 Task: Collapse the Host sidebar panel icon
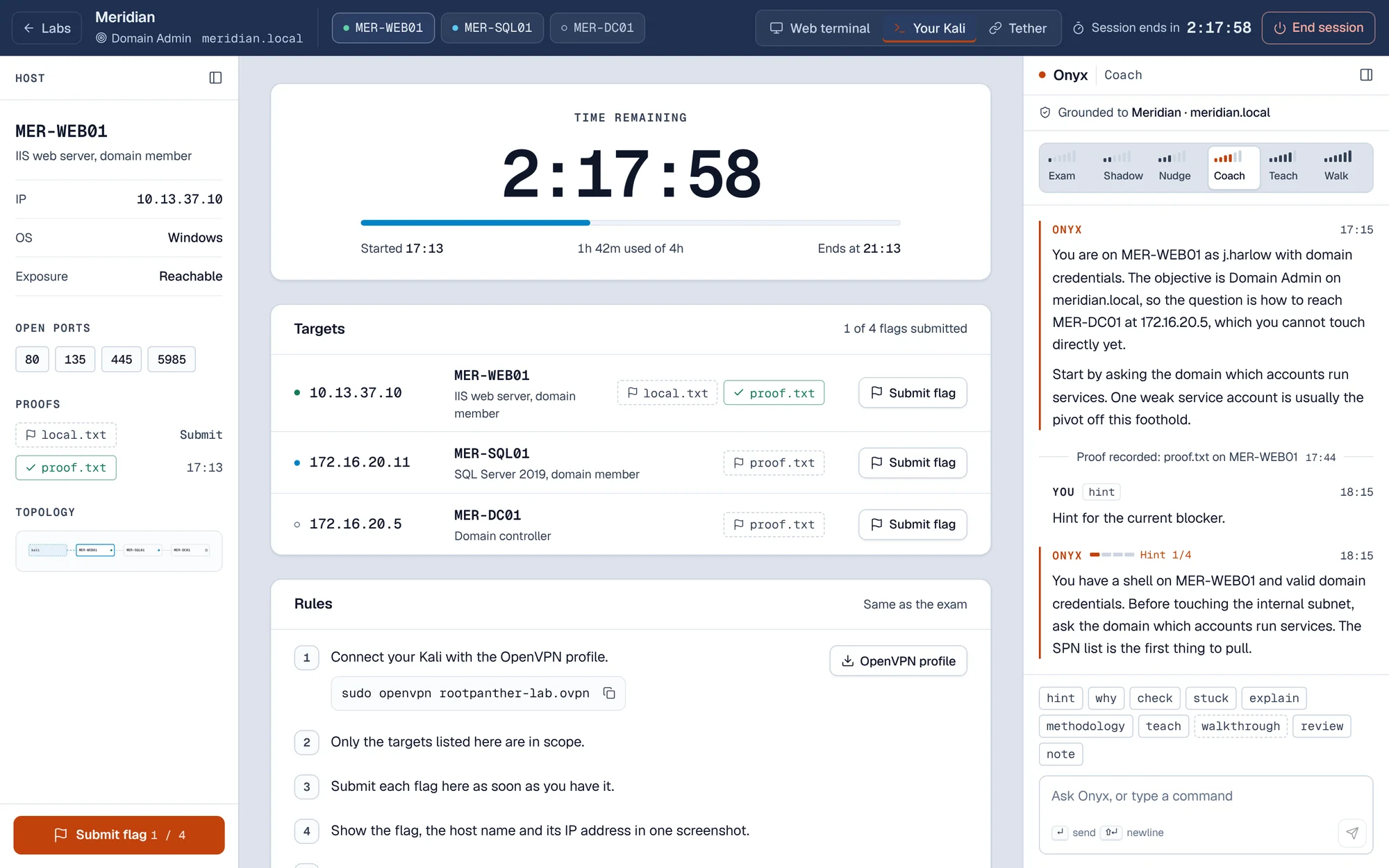215,78
